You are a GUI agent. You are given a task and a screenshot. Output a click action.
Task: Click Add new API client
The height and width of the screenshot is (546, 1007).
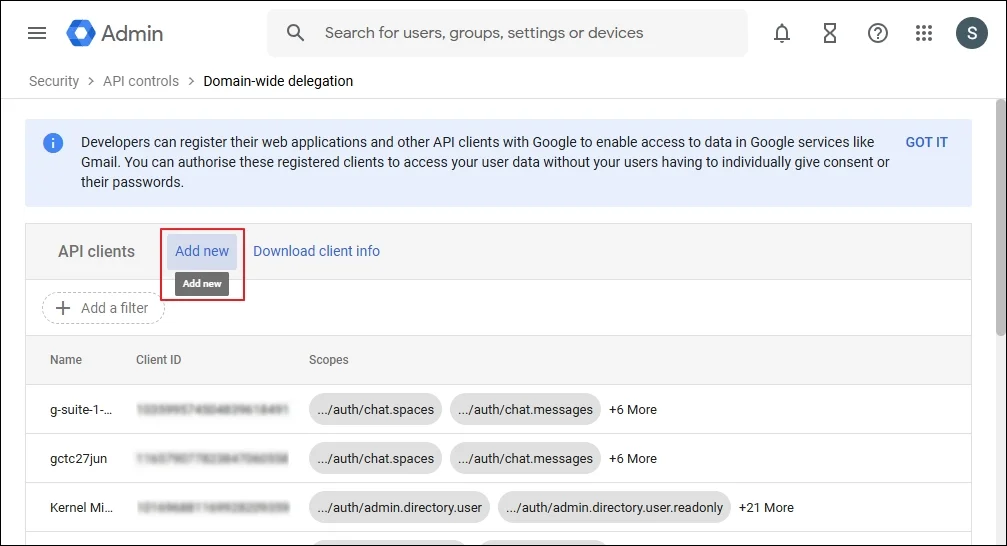pyautogui.click(x=202, y=251)
